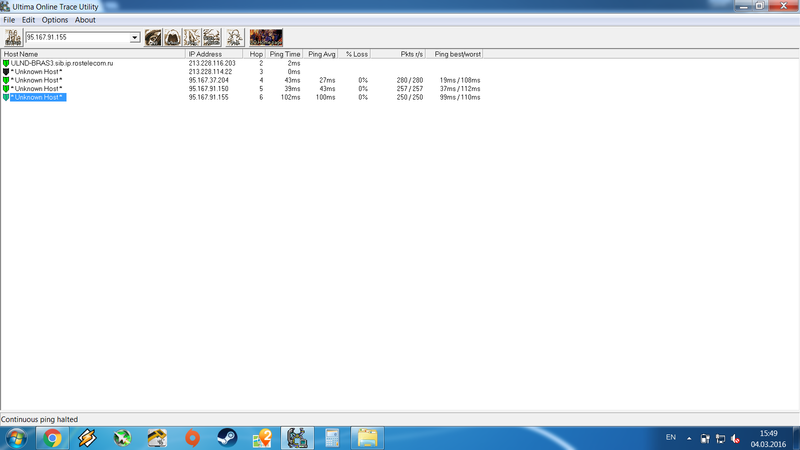Open the Options menu
The width and height of the screenshot is (800, 450).
[55, 20]
